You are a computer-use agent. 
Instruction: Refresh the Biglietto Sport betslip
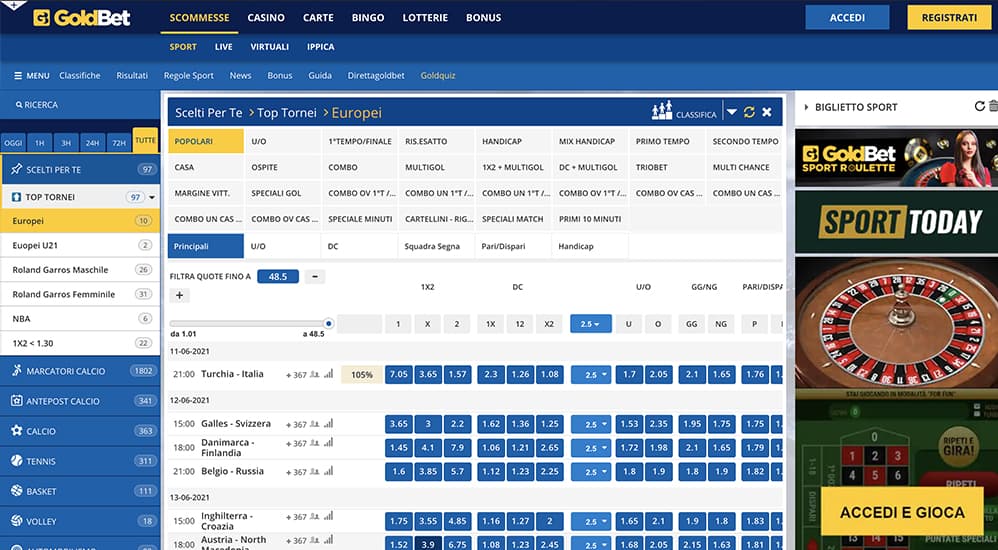980,106
